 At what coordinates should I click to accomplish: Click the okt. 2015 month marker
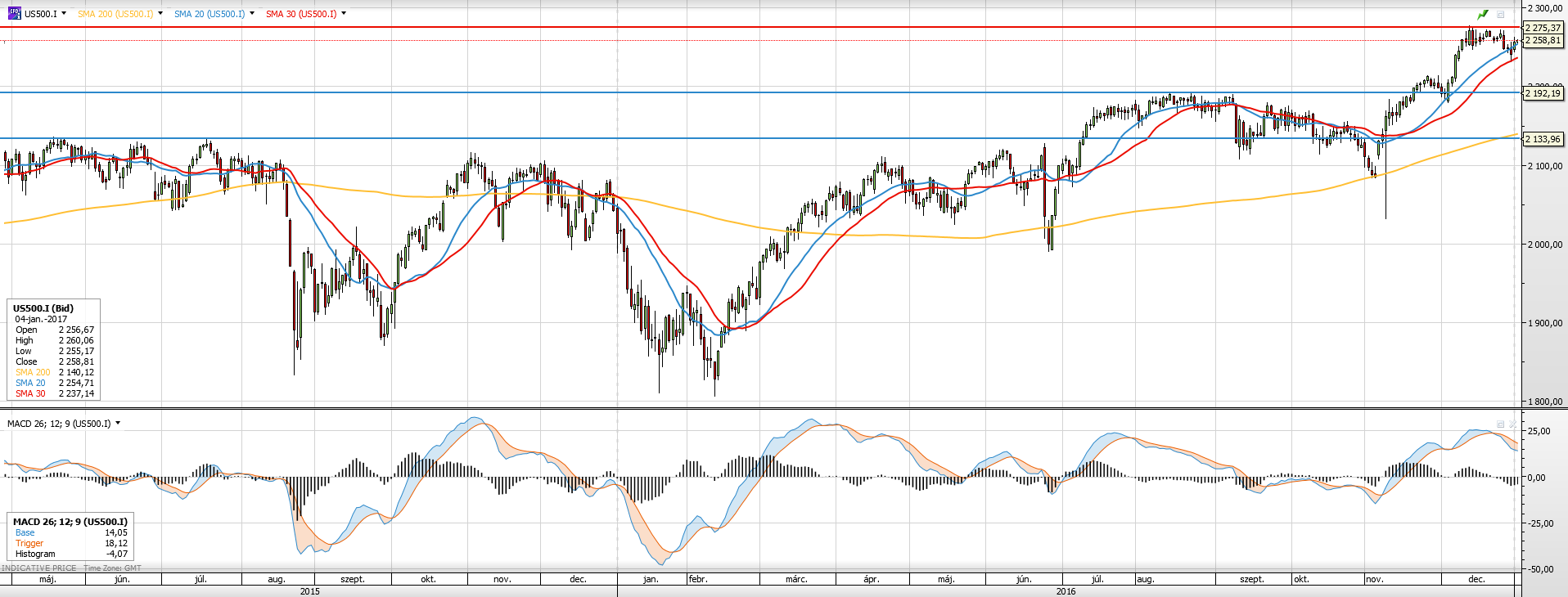(x=428, y=579)
